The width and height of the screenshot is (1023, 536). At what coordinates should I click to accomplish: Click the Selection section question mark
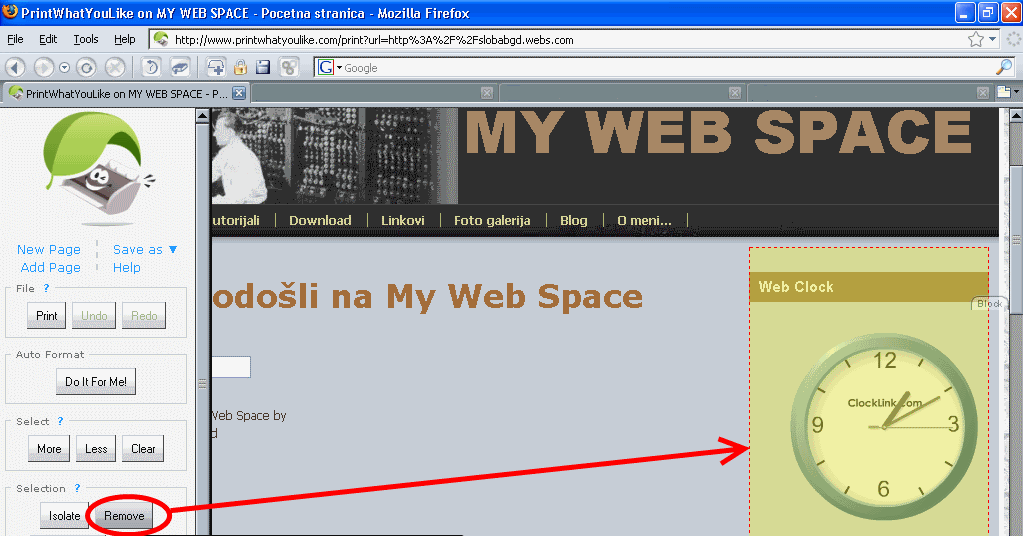click(x=77, y=488)
